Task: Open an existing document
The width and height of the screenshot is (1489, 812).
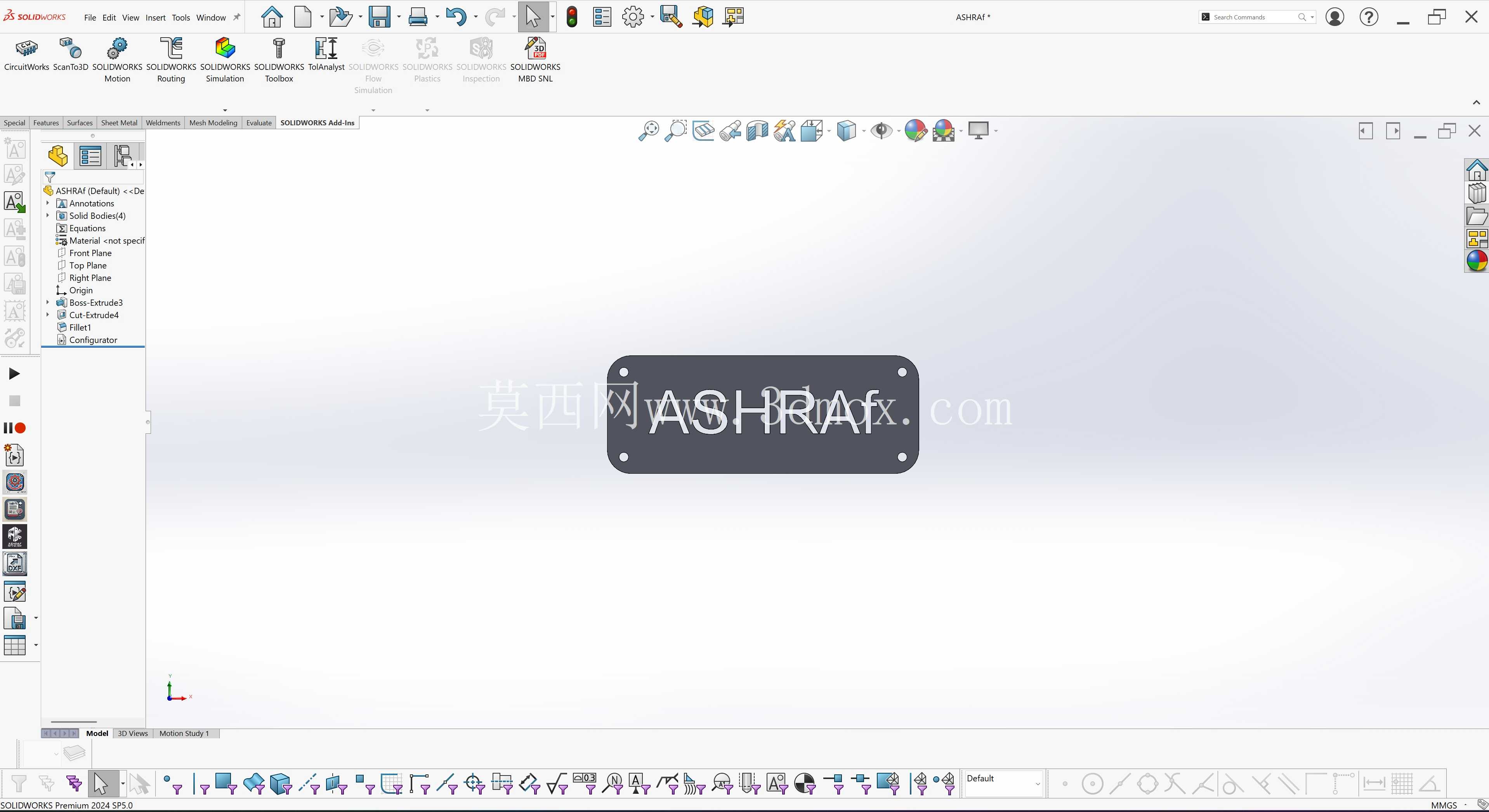Action: click(340, 17)
